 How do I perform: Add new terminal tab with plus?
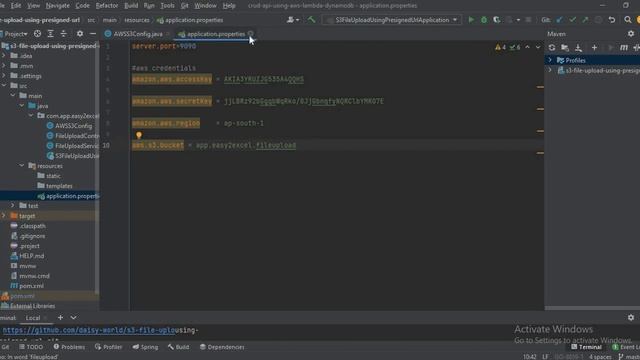coord(60,318)
